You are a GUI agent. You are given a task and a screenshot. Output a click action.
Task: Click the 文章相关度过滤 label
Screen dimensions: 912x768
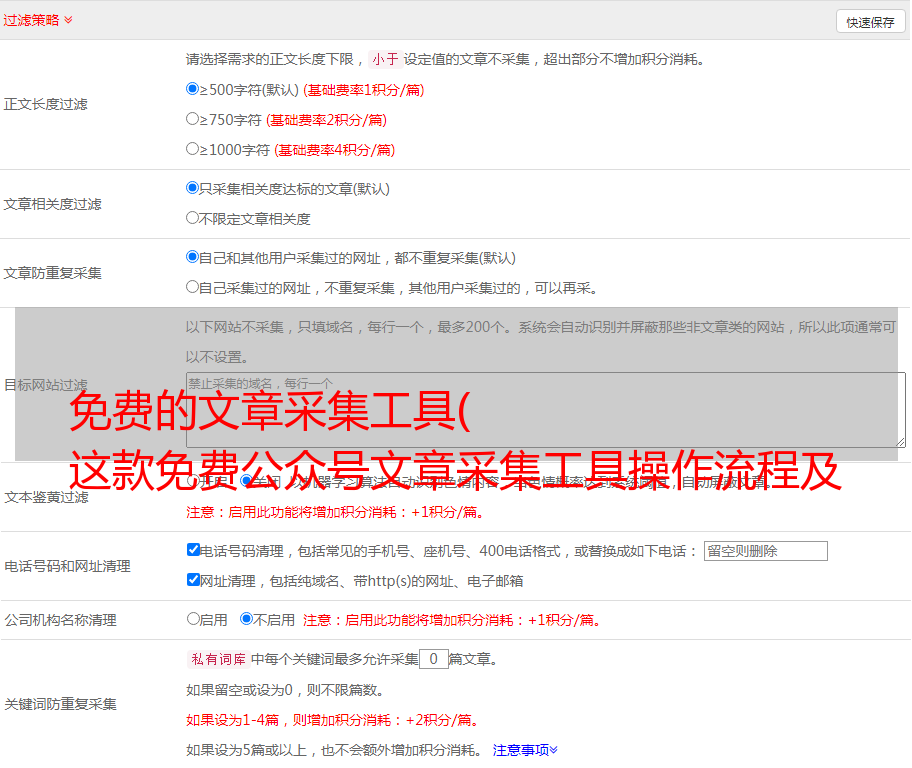pyautogui.click(x=52, y=204)
